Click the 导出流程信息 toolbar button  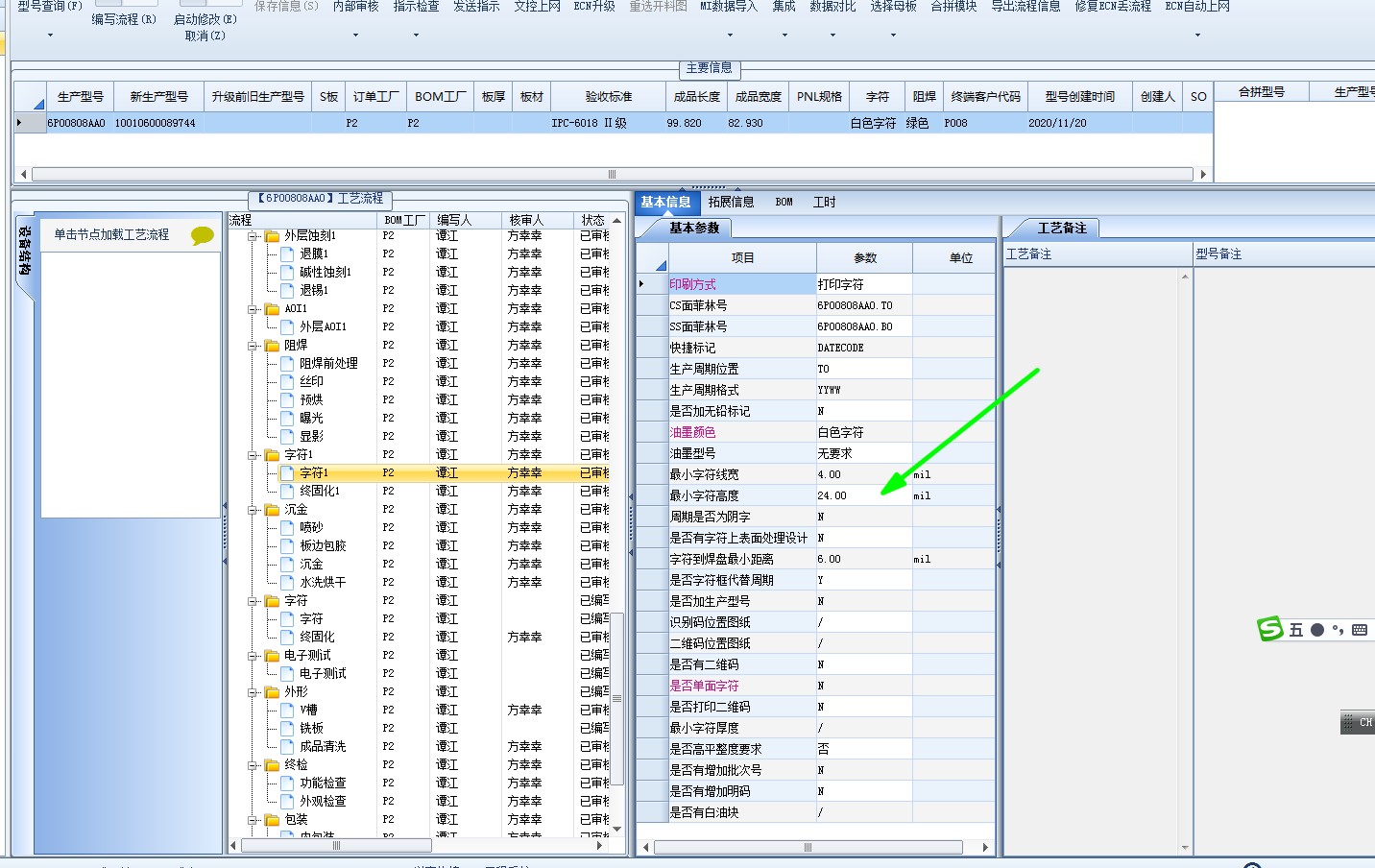click(x=1025, y=7)
